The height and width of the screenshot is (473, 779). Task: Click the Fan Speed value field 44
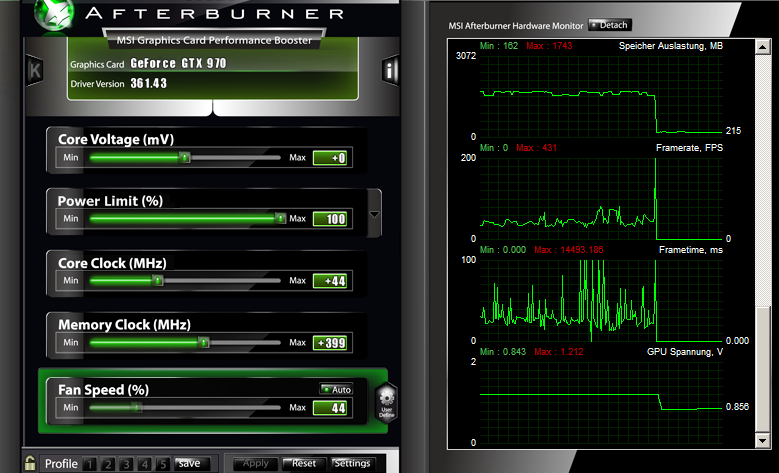[330, 408]
